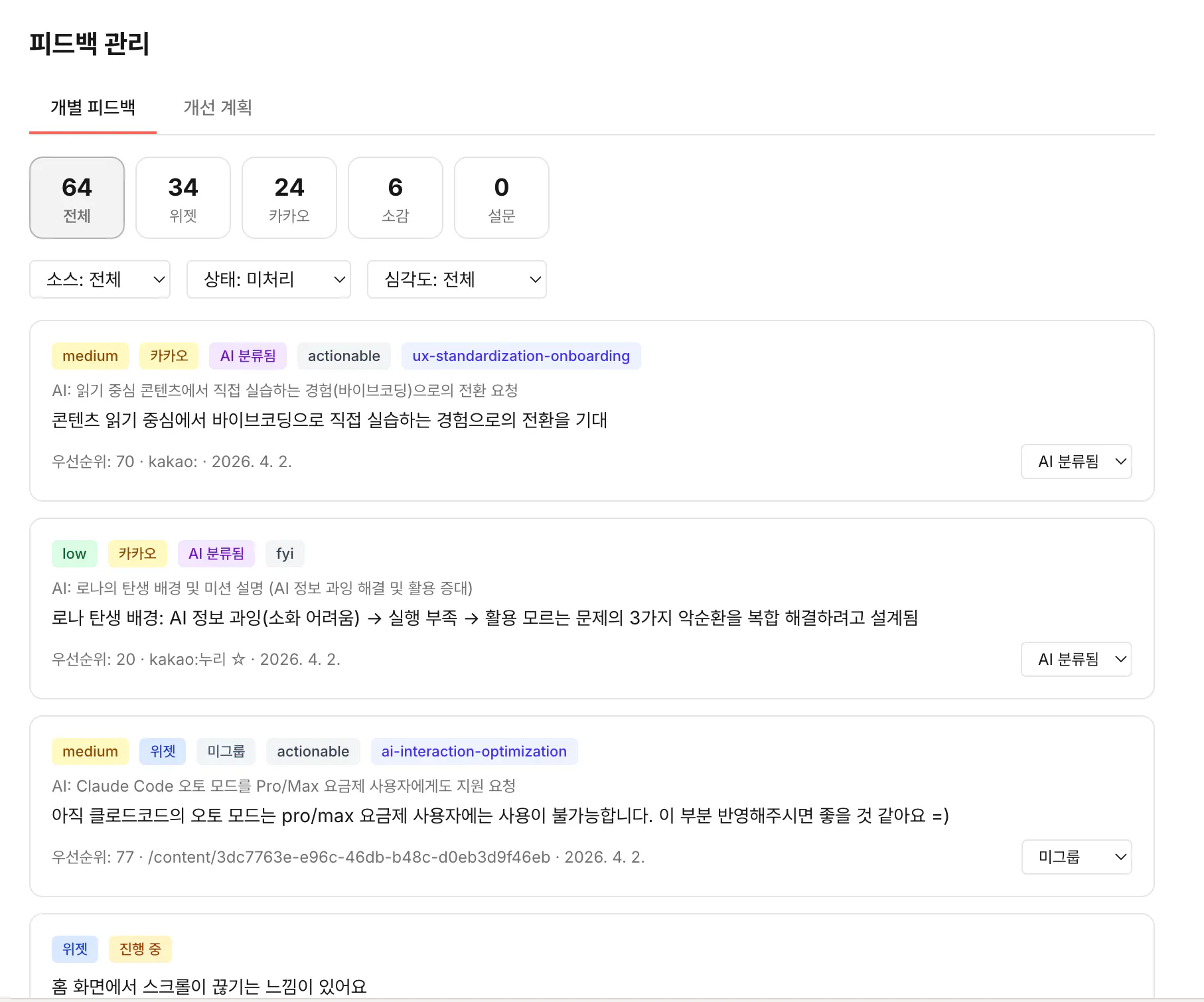Click feedback text starting '아직 클로드코드의 오토 모드는'
Image resolution: width=1204 pixels, height=1002 pixels.
pos(500,816)
